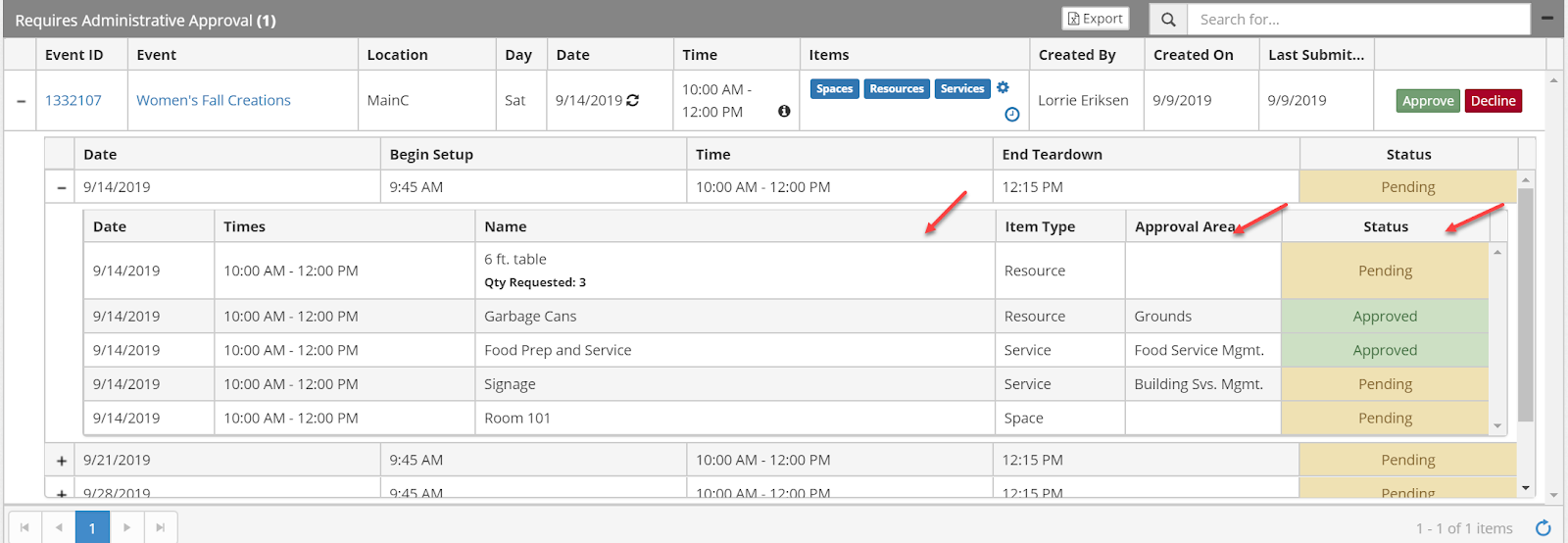Sort by the Event ID column header

point(73,55)
